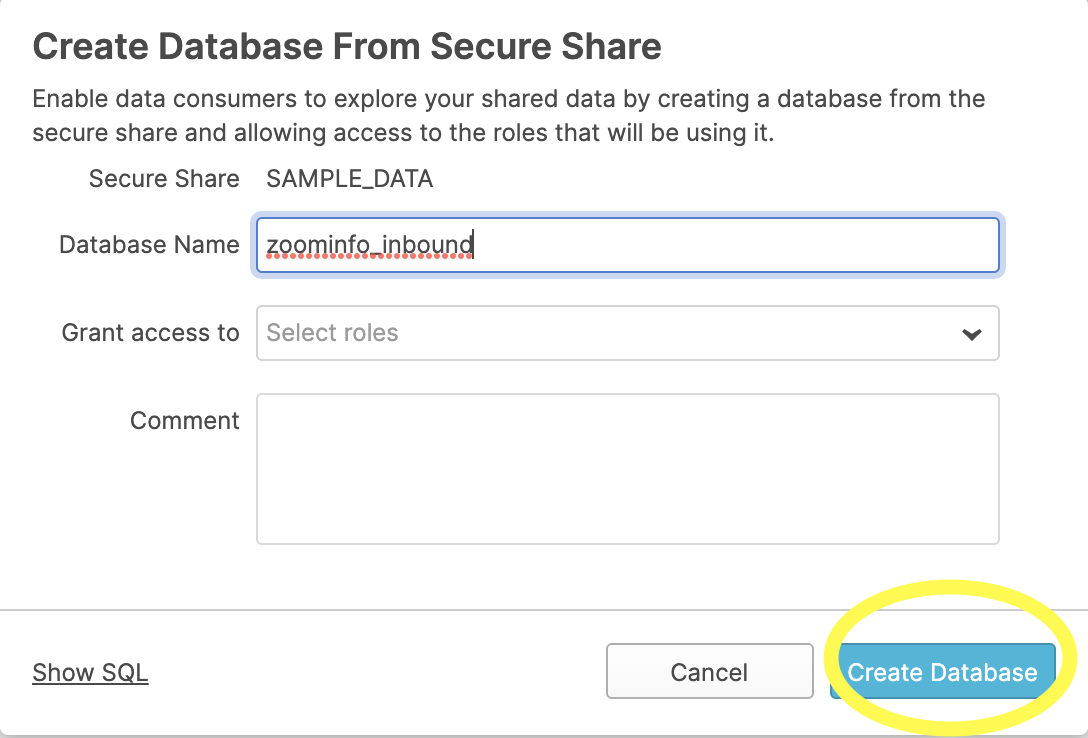Click the bottom area of the Comment box
This screenshot has width=1088, height=738.
pos(627,525)
